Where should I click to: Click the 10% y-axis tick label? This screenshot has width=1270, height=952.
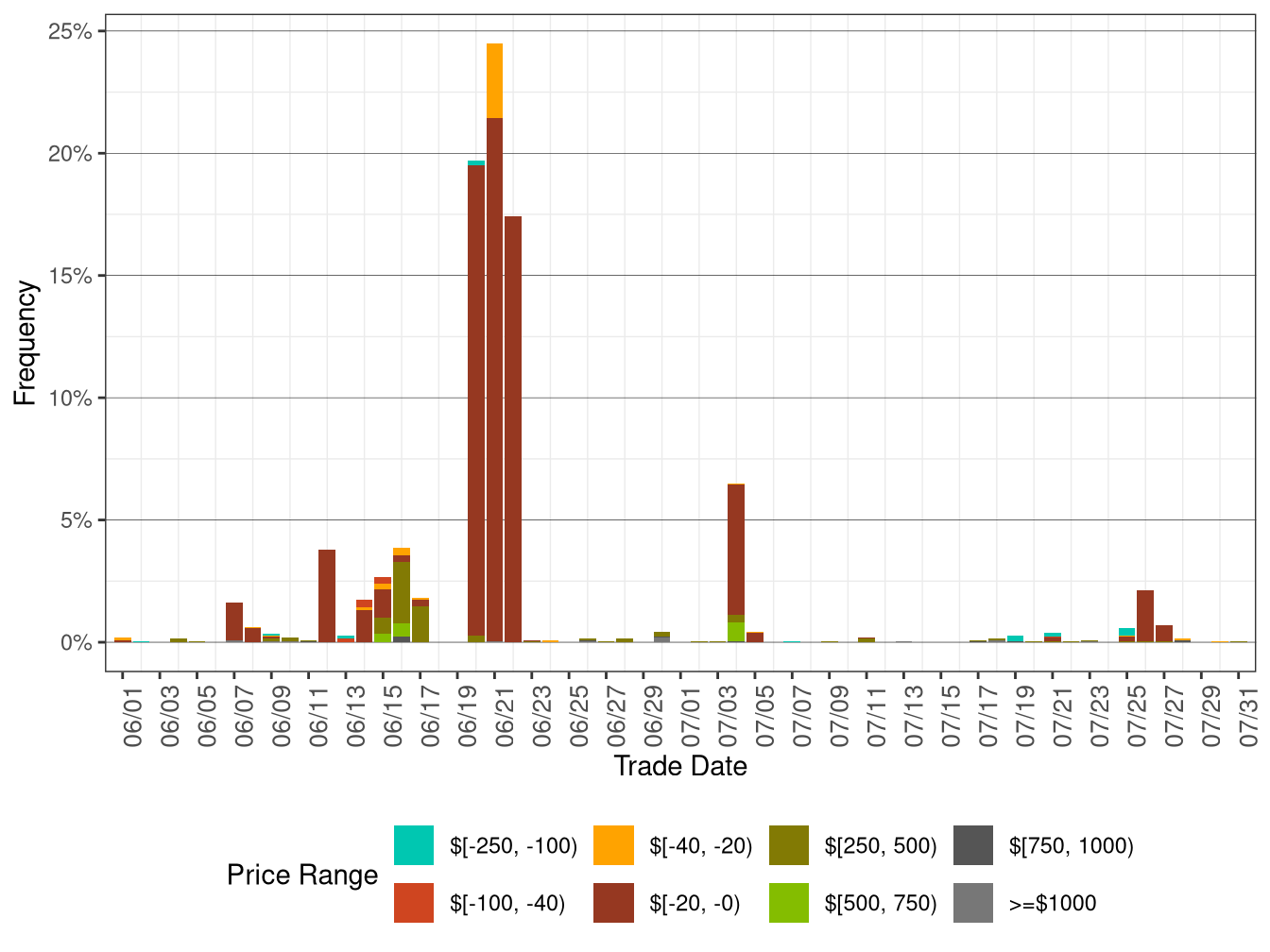point(70,399)
